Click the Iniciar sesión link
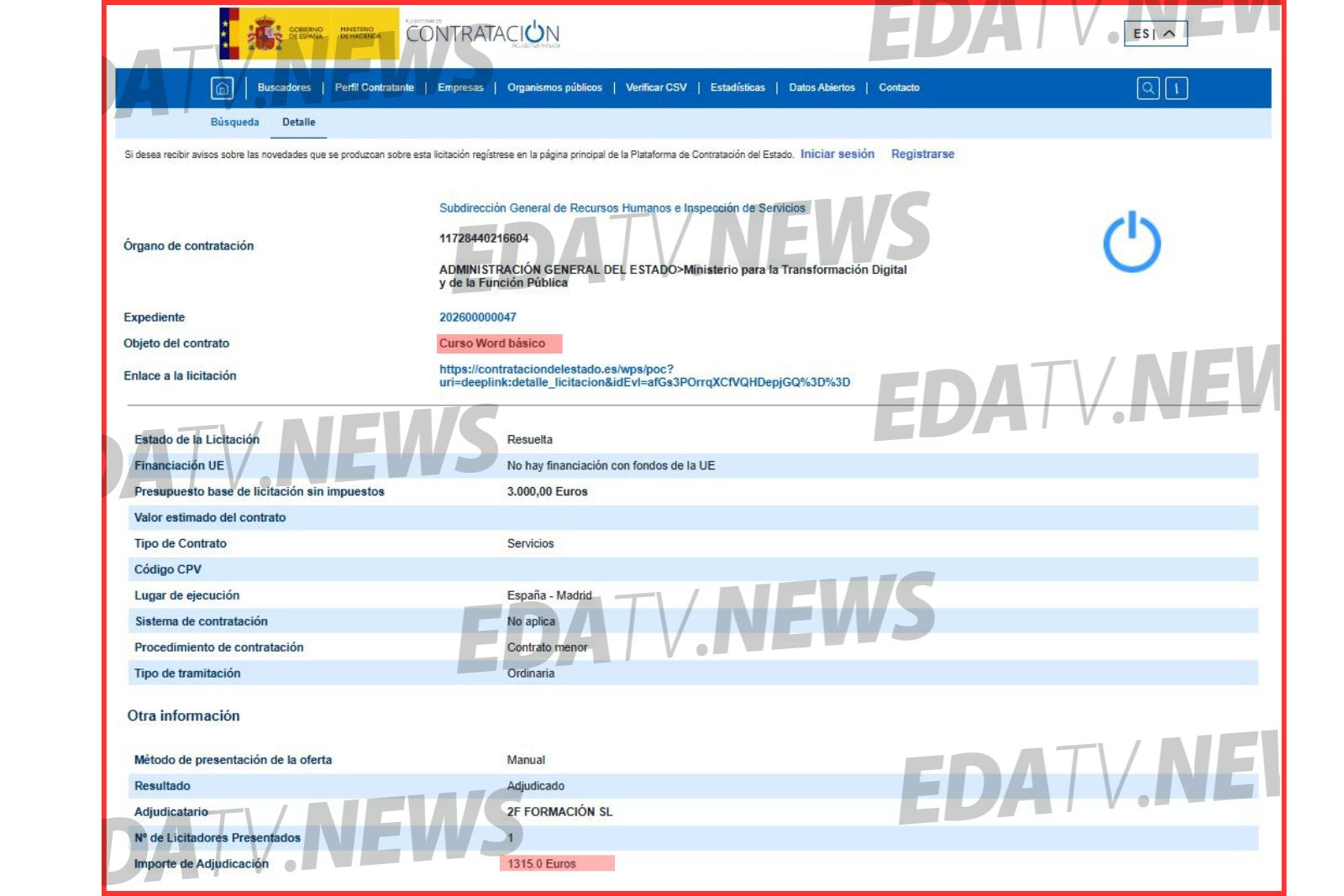Screen dimensions: 1344x896 pyautogui.click(x=837, y=155)
